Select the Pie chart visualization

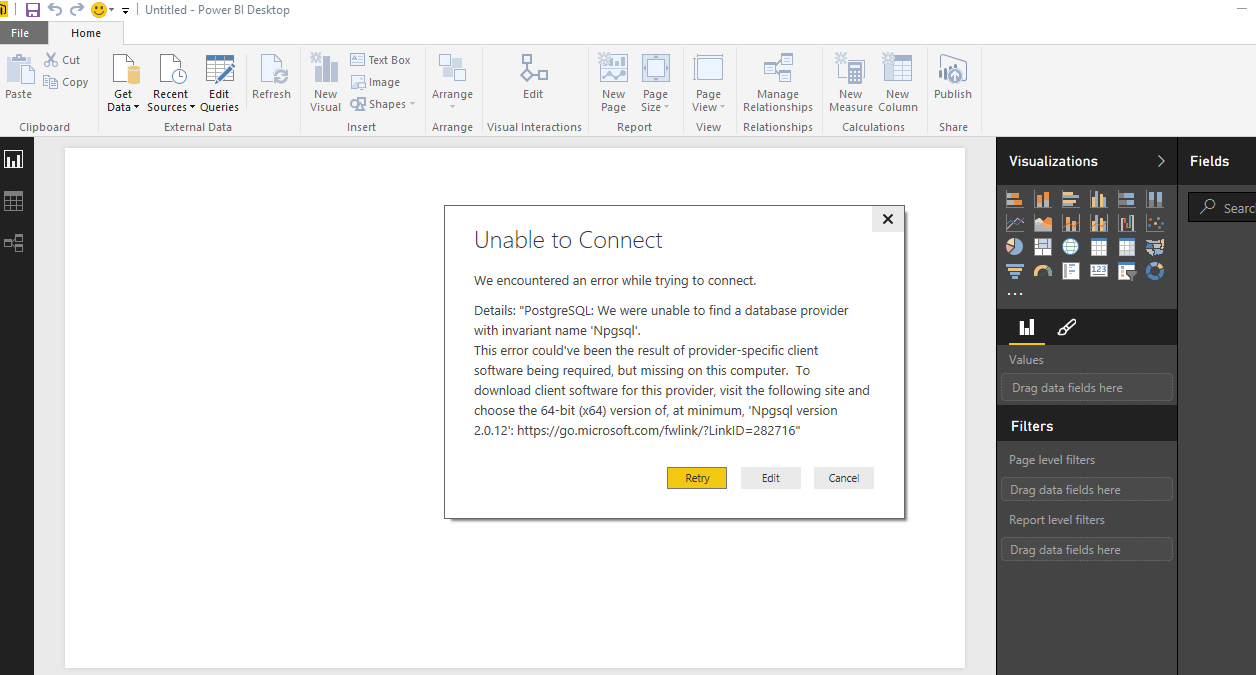pos(1014,246)
